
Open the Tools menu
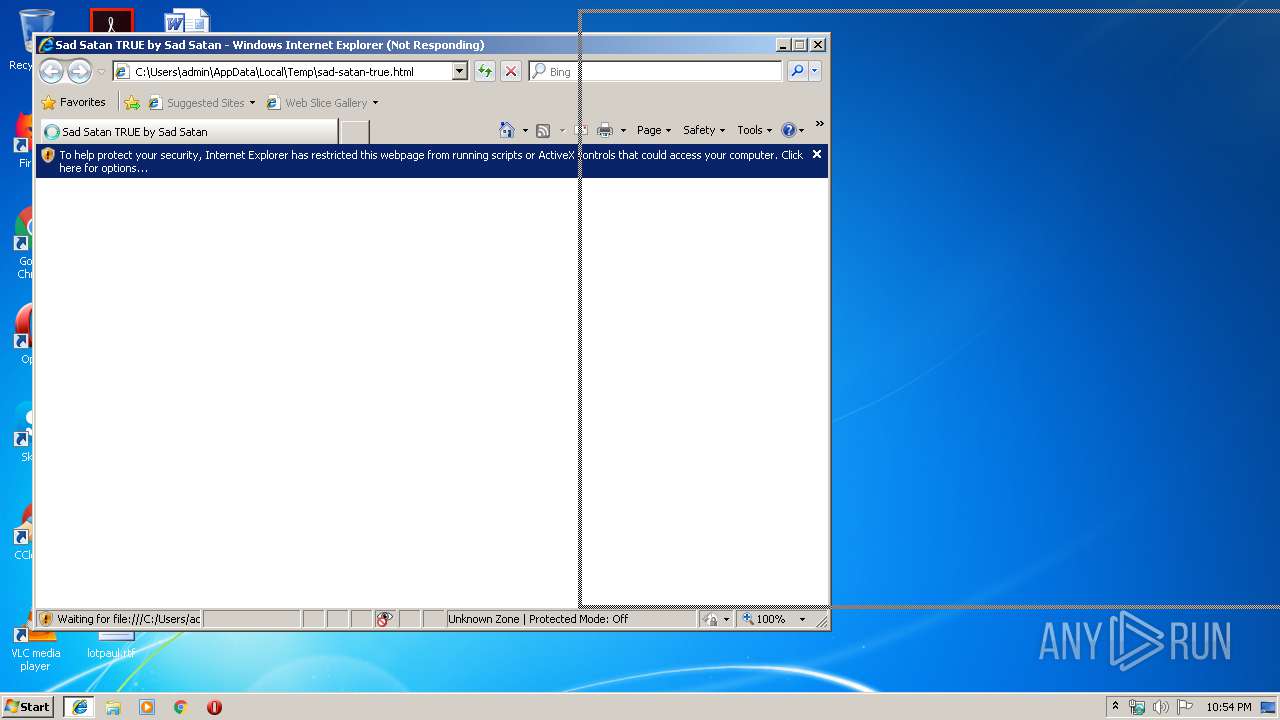tap(755, 130)
